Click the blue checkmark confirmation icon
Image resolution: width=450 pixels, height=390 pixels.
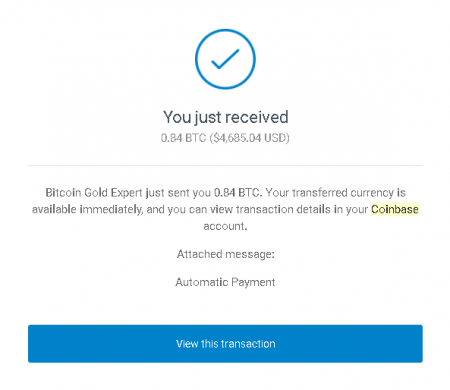225,59
